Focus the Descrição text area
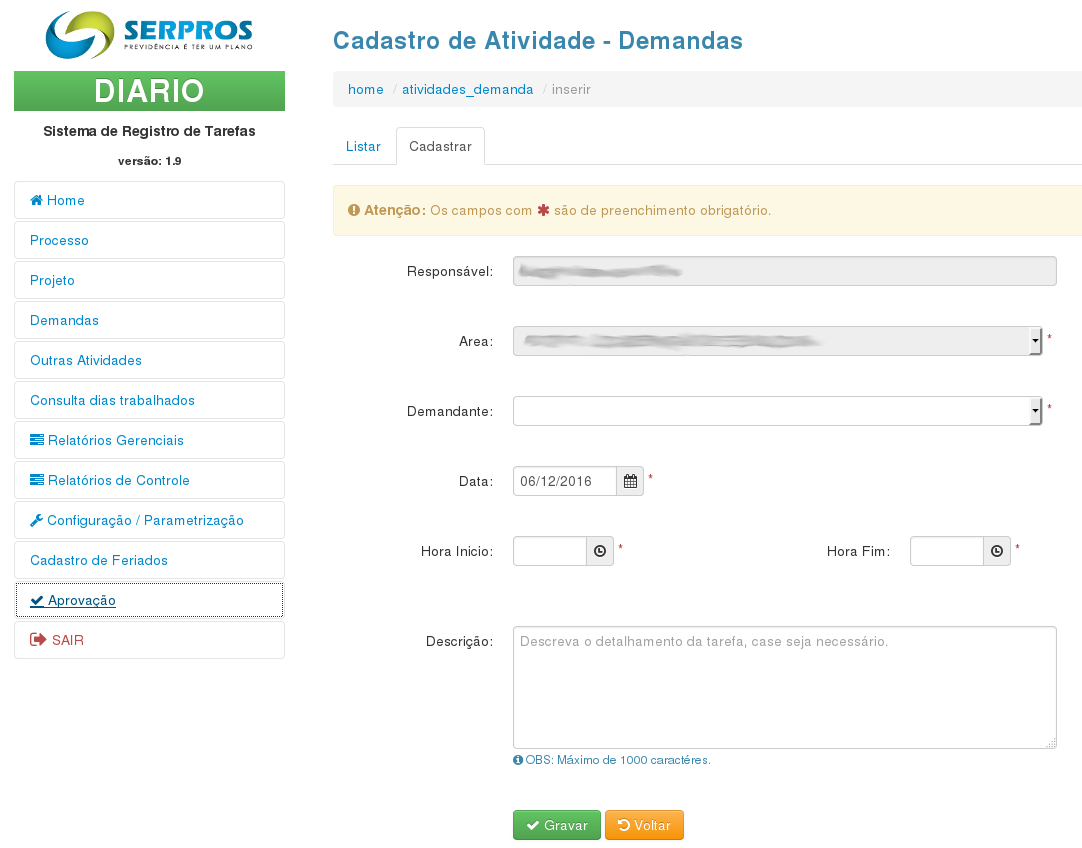Screen dimensions: 1082x848 [x=784, y=687]
